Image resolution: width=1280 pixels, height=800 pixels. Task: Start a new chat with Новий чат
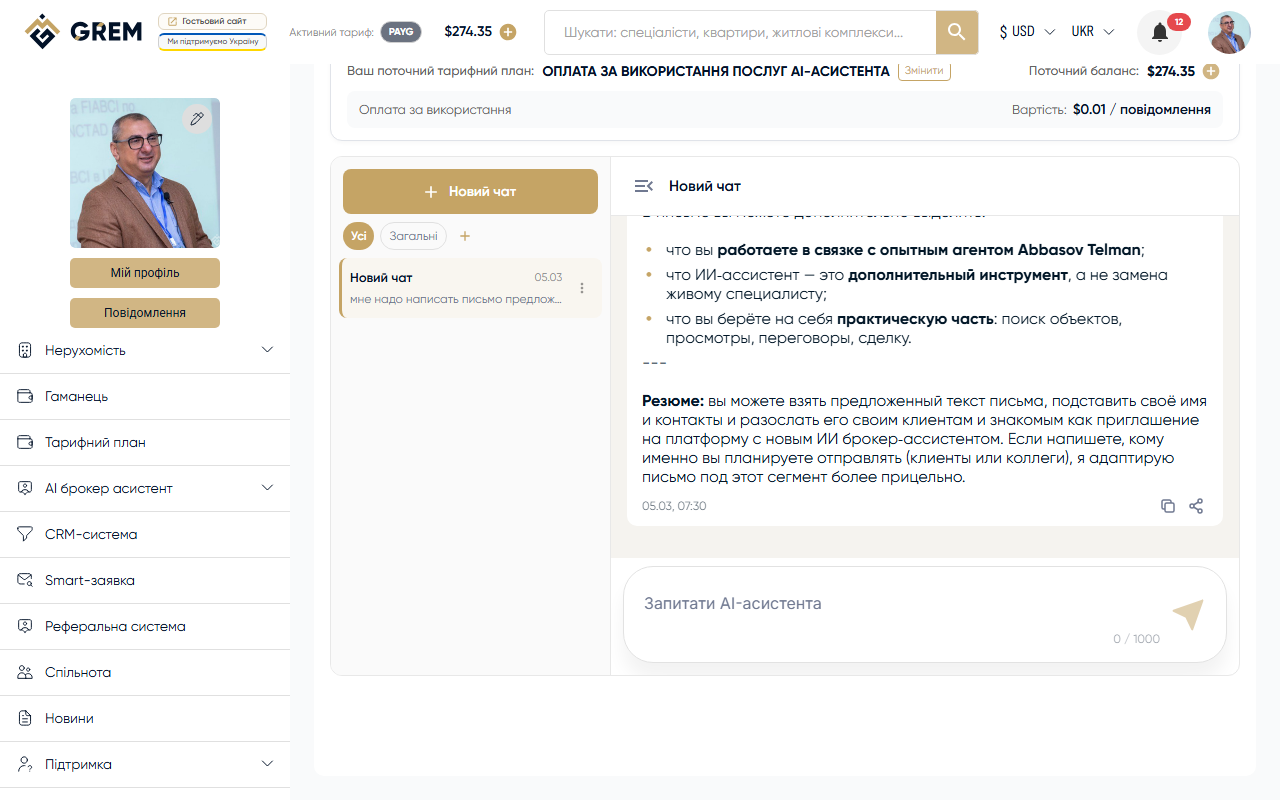470,191
